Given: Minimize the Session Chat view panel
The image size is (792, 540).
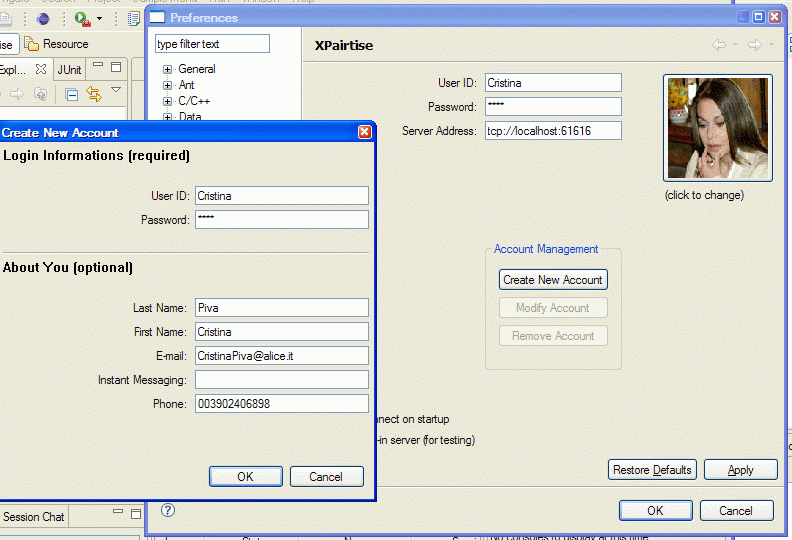Looking at the screenshot, I should click(117, 514).
